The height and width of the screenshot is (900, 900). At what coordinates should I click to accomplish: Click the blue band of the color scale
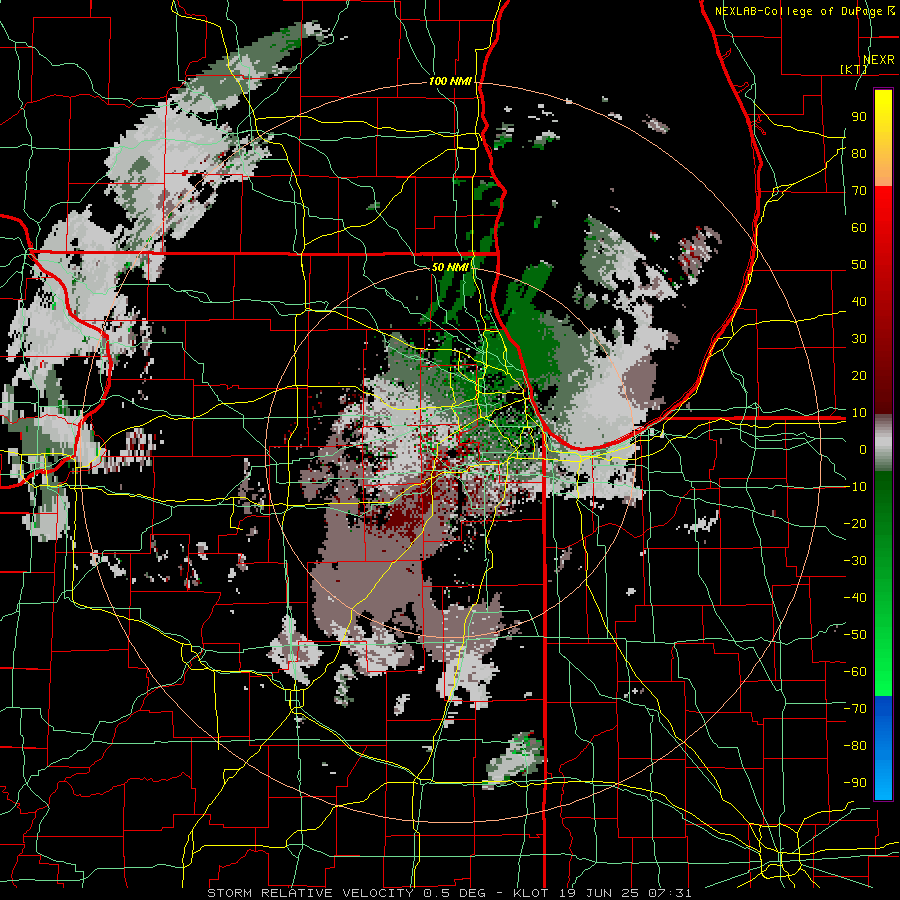(x=883, y=747)
